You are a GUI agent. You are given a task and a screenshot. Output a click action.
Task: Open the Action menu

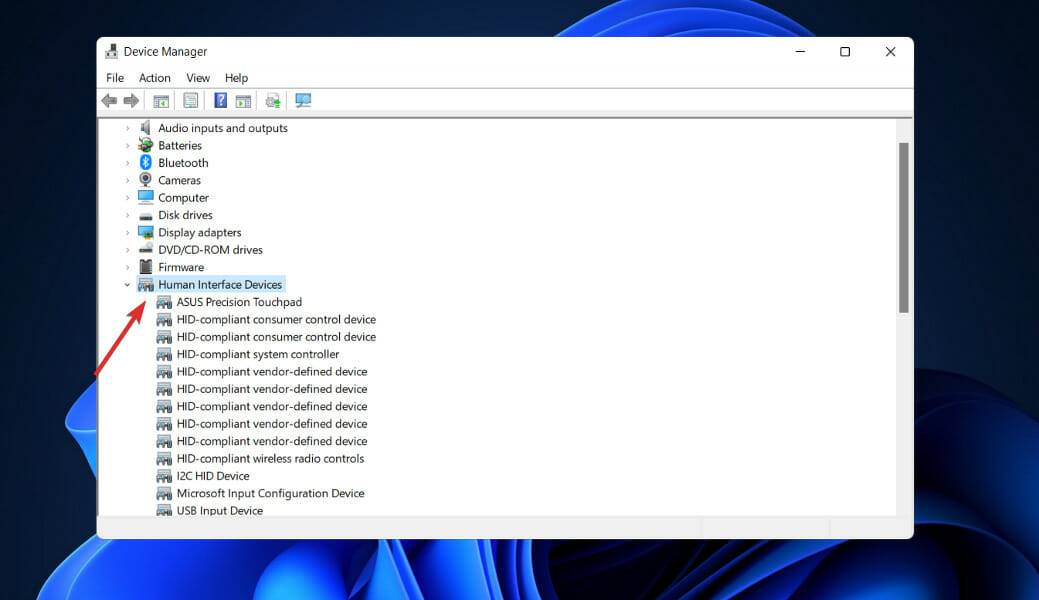coord(155,78)
